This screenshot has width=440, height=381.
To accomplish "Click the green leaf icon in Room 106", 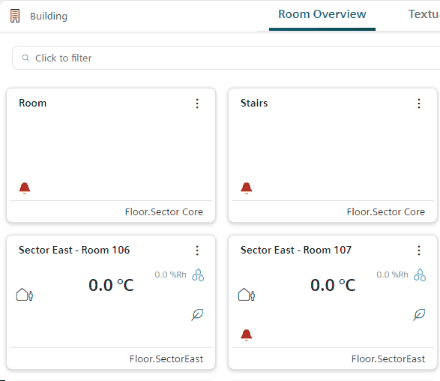I will (197, 314).
